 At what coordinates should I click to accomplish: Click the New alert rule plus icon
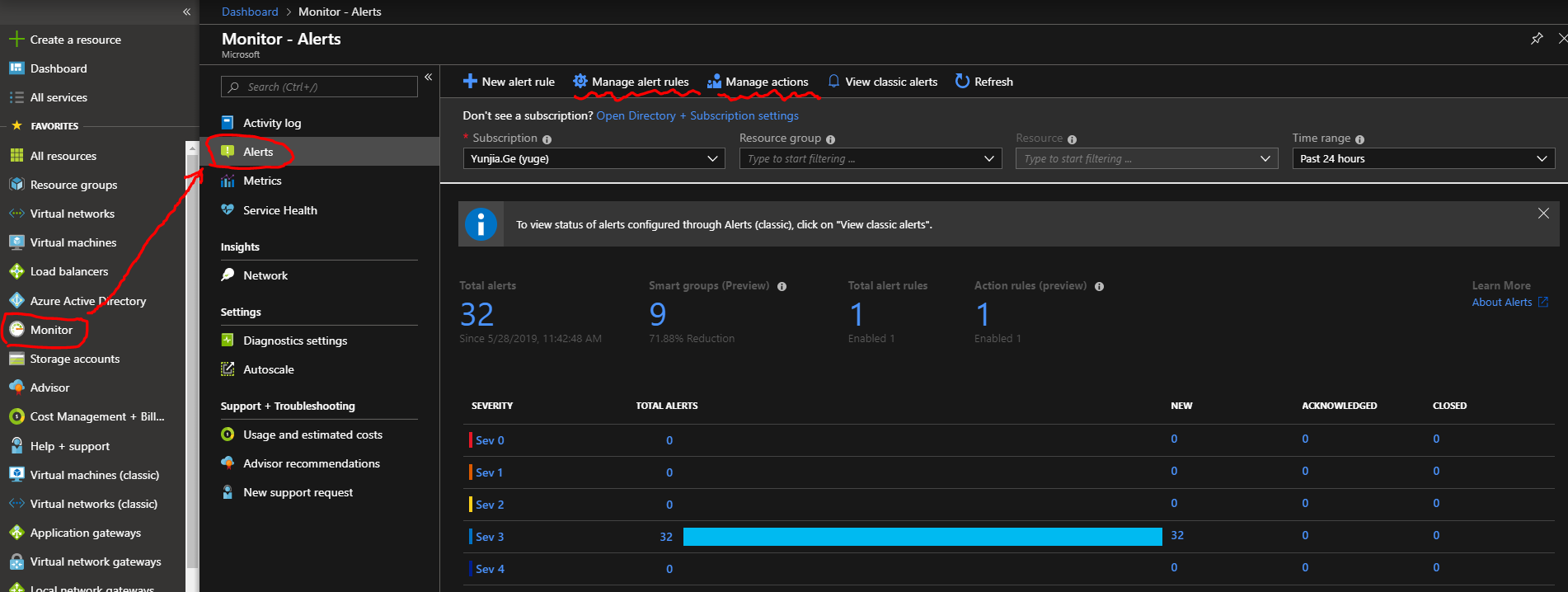pyautogui.click(x=470, y=81)
